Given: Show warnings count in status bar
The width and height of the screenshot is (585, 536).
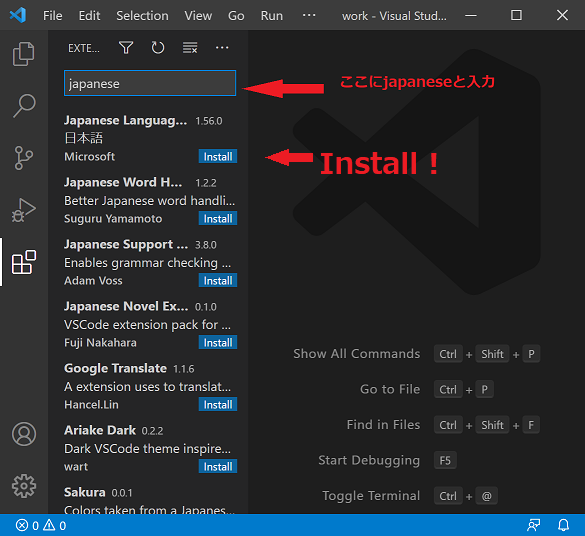Looking at the screenshot, I should click(x=55, y=525).
